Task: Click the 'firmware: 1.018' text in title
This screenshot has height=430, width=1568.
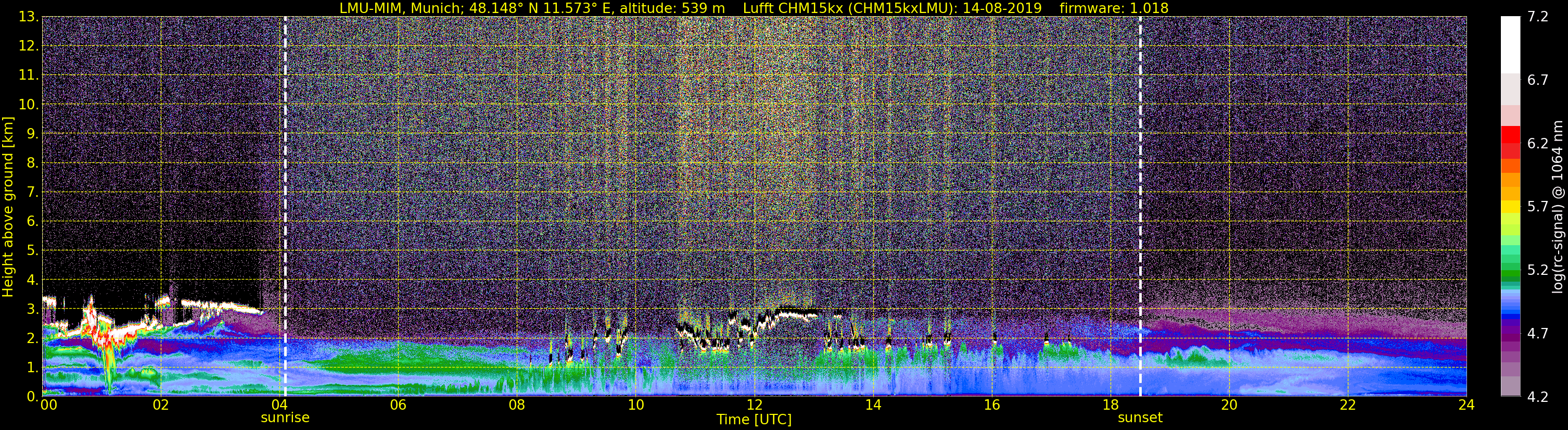Action: (1114, 8)
